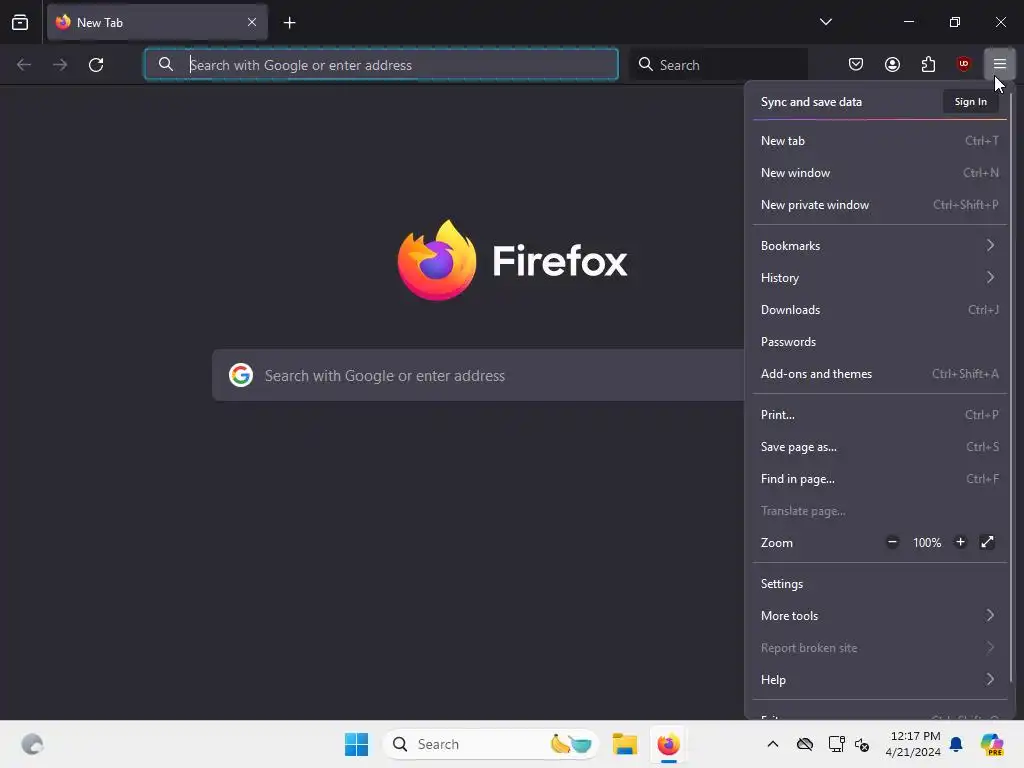Open Add-ons and themes
This screenshot has height=768, width=1024.
880,374
